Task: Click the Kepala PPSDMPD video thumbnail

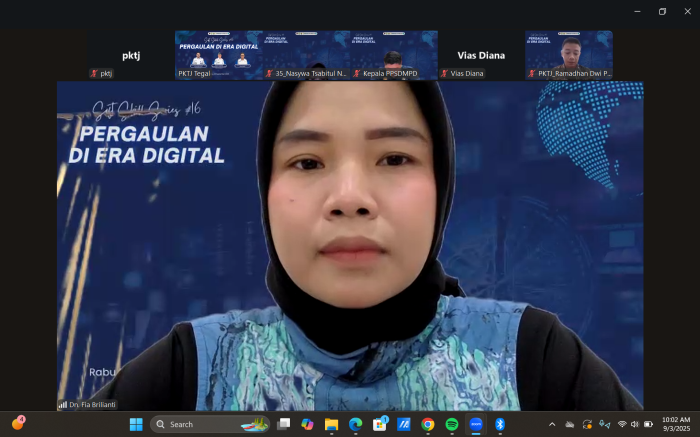Action: click(393, 55)
